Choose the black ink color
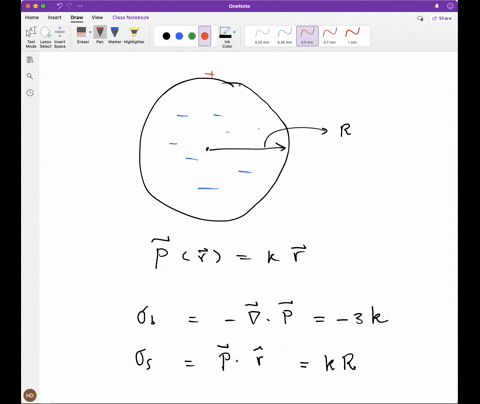This screenshot has height=404, width=480. 166,36
